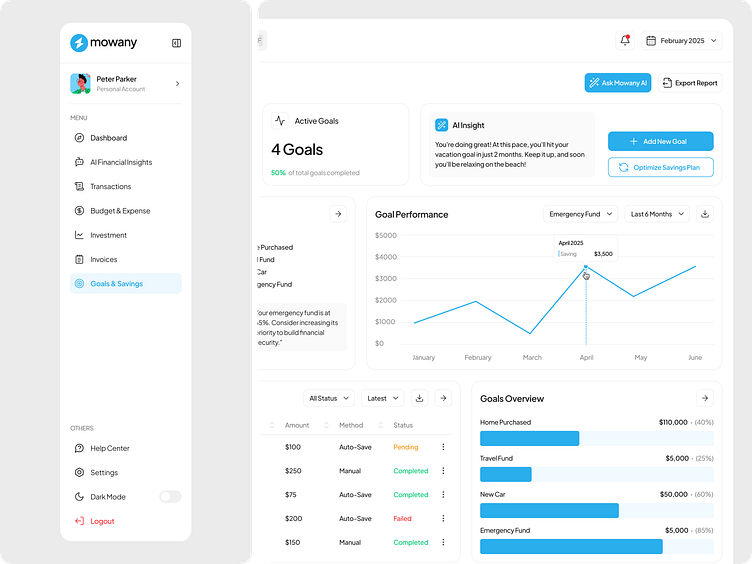Click download icon next to Latest filter
Screen dimensions: 752x564
coord(420,398)
